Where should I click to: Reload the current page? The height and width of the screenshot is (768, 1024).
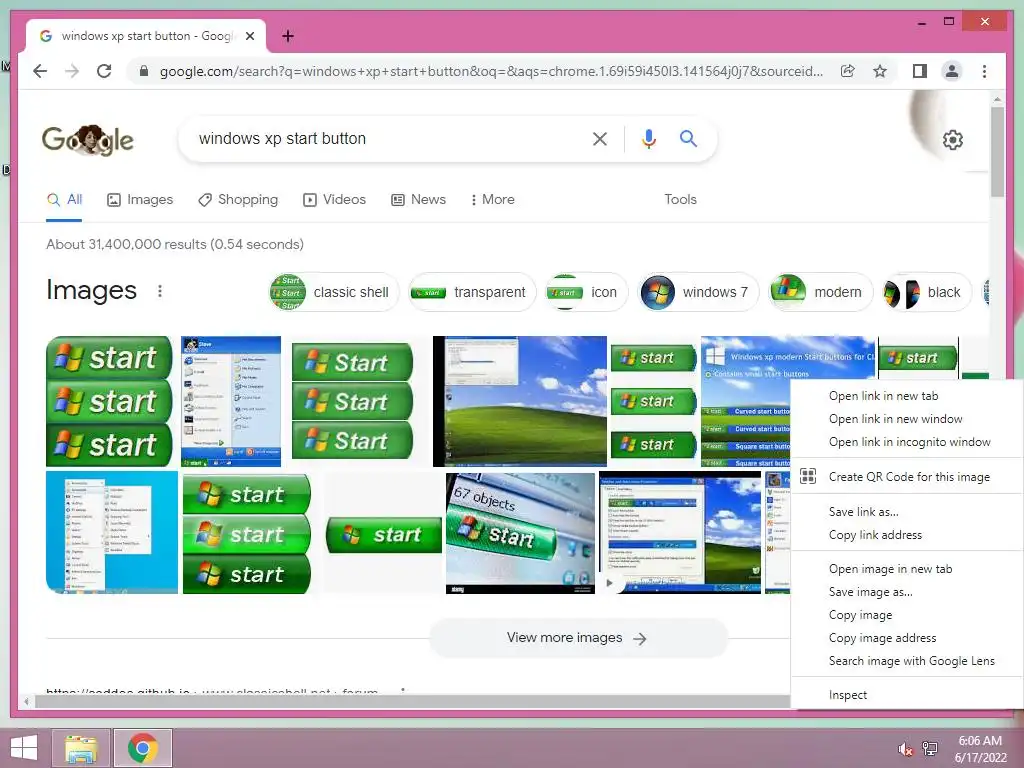pyautogui.click(x=104, y=71)
